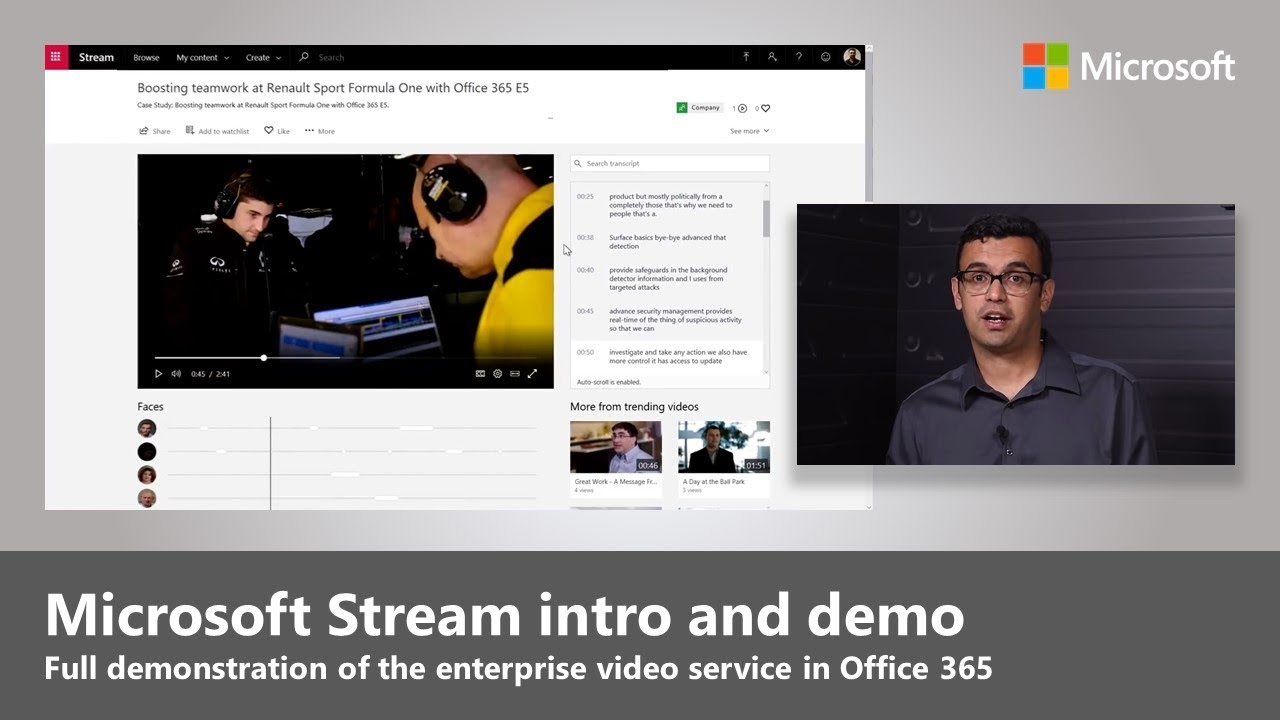This screenshot has height=720, width=1280.
Task: Jump to transcript entry 00:50
Action: (666, 357)
